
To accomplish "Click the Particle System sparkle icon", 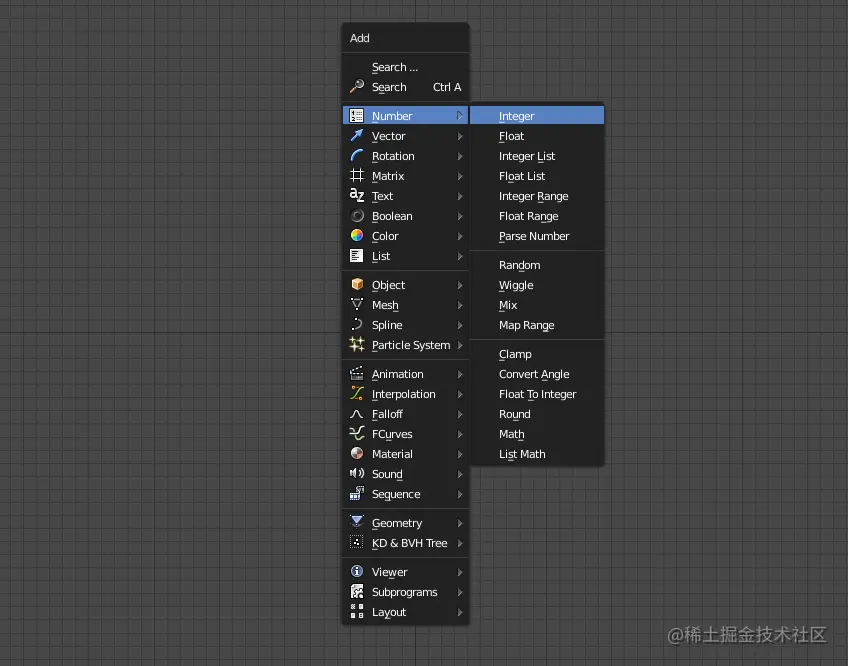I will [x=356, y=344].
